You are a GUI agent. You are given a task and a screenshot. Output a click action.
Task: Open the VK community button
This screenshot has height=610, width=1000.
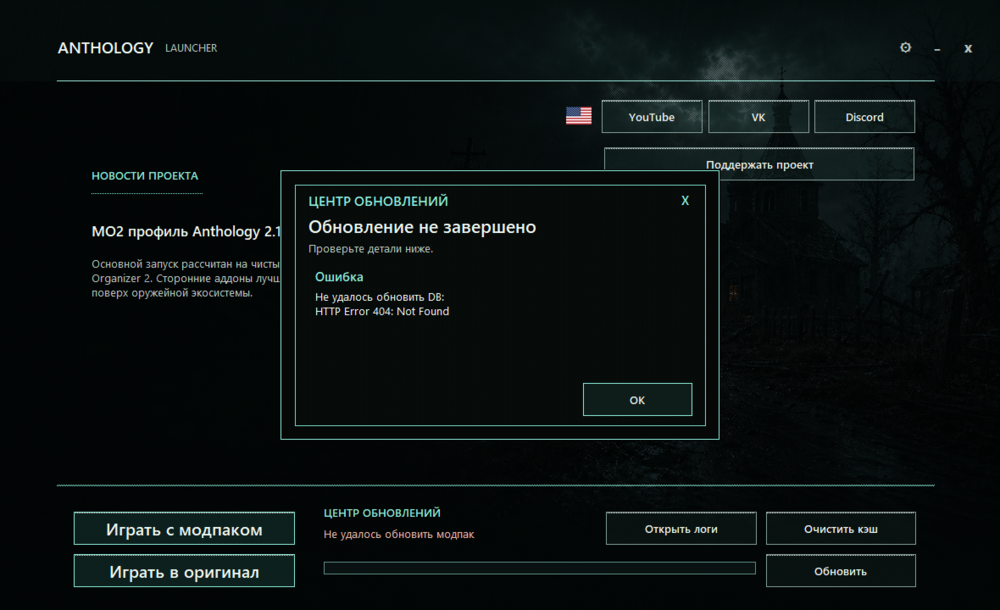(758, 117)
